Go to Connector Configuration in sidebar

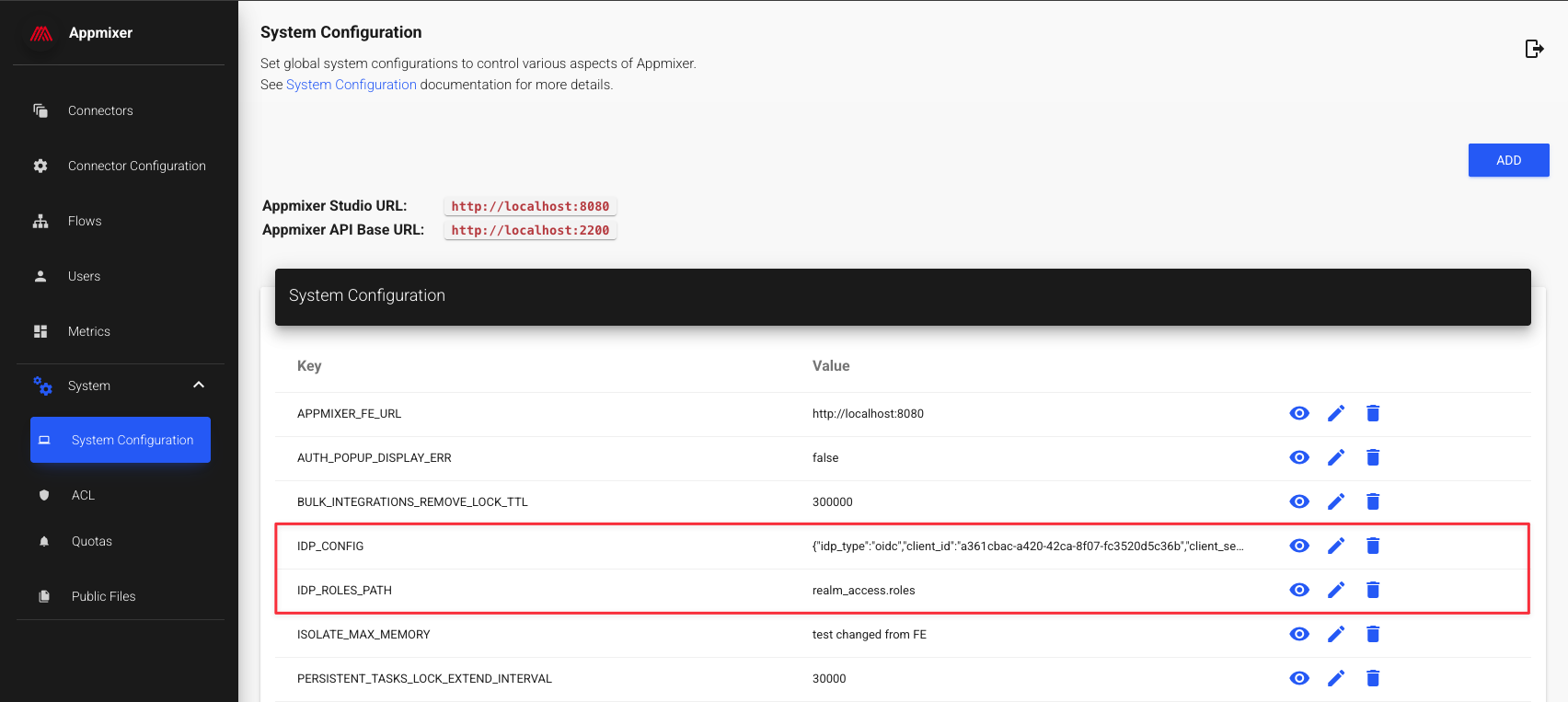[x=136, y=166]
